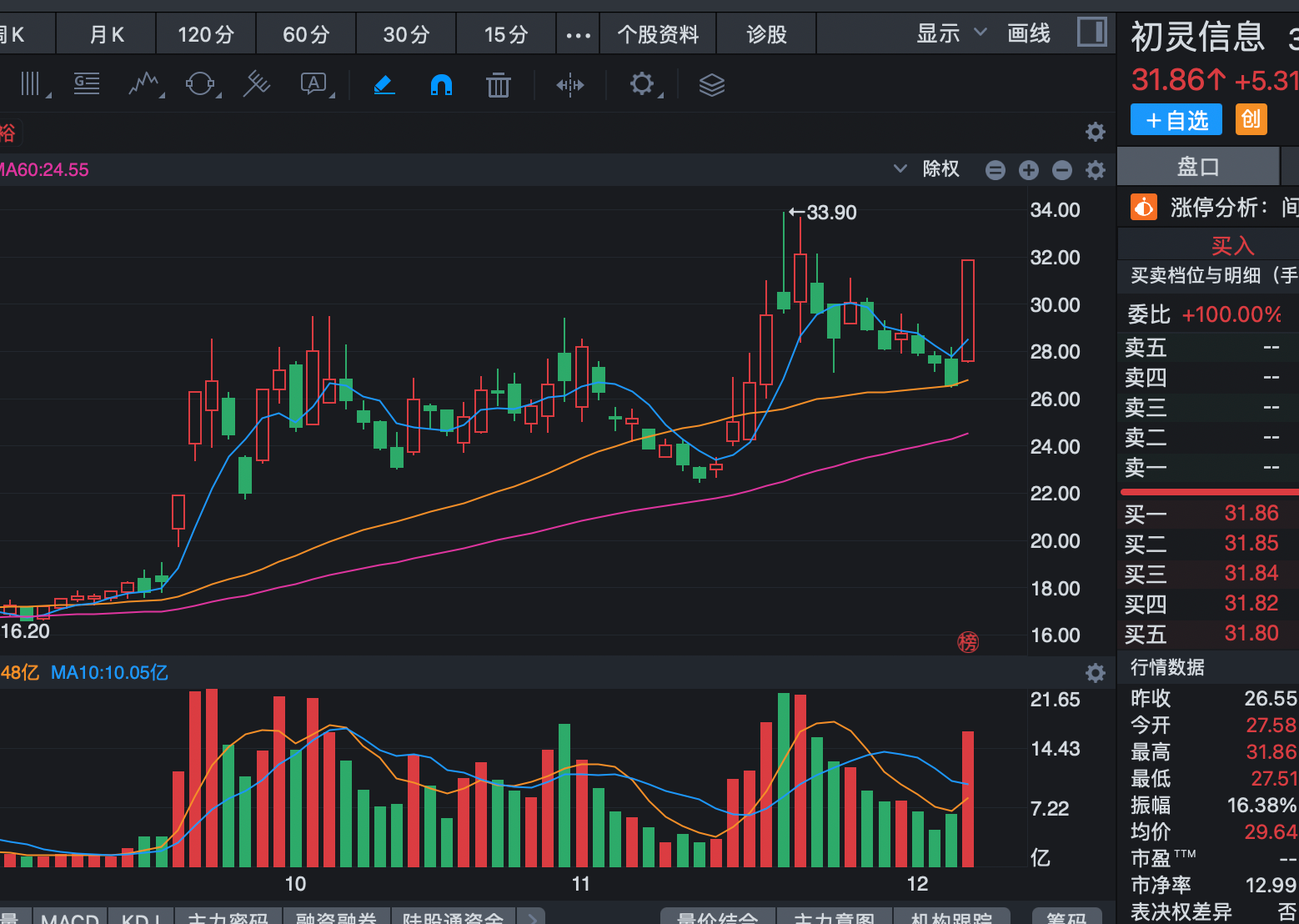Screen dimensions: 1299x924
Task: Select the circle shape drawing tool
Action: coord(200,83)
